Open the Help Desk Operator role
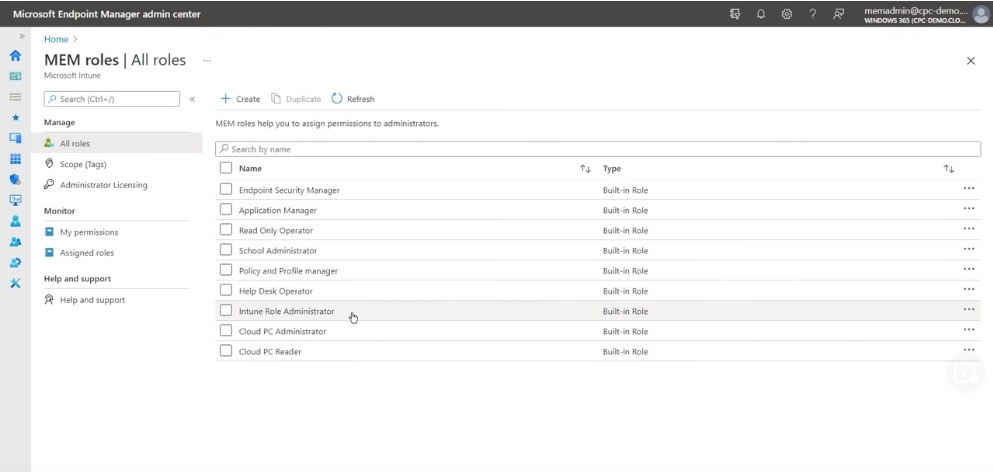Viewport: 993px width, 472px height. [x=275, y=291]
